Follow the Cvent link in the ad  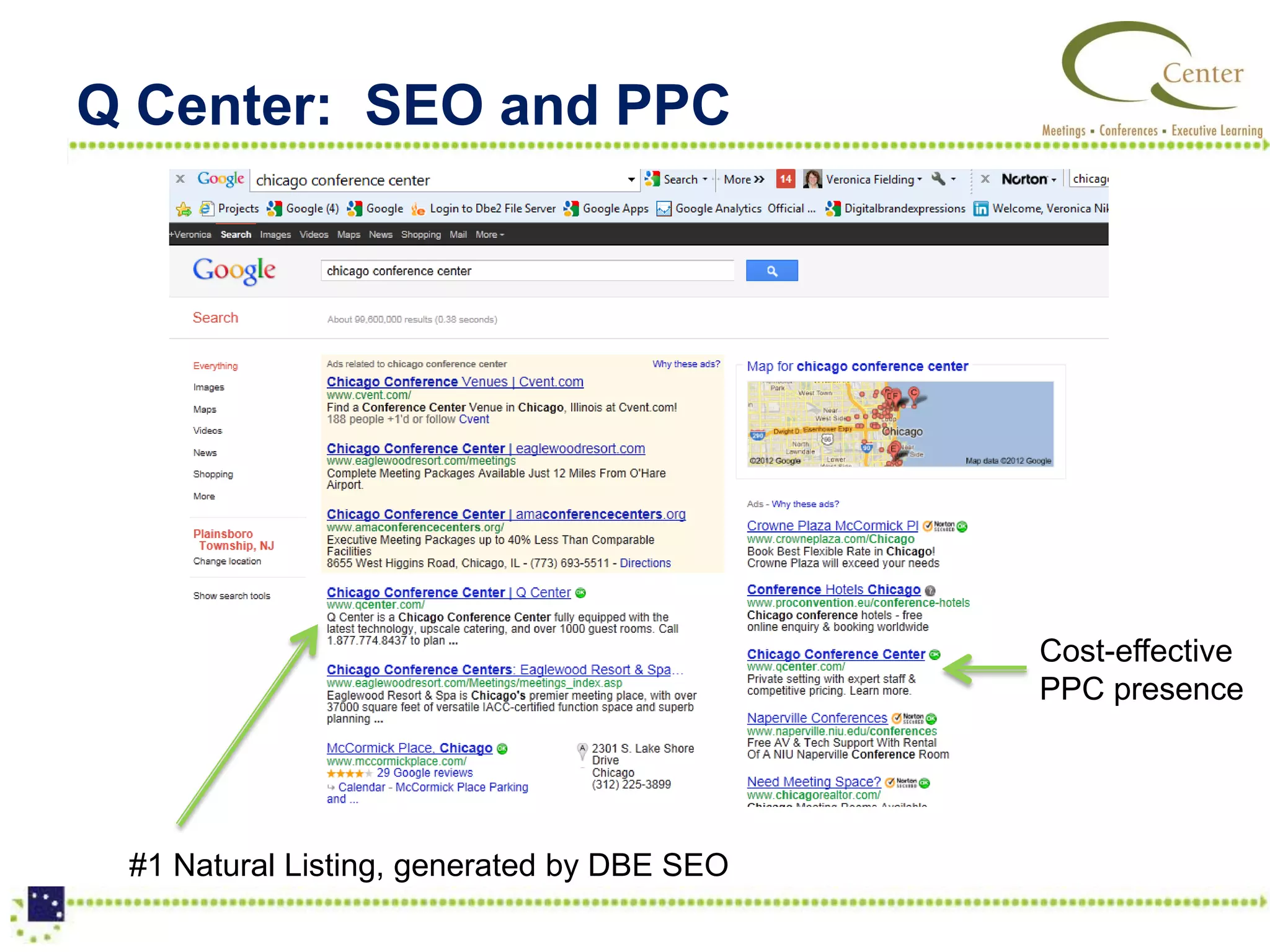[474, 419]
